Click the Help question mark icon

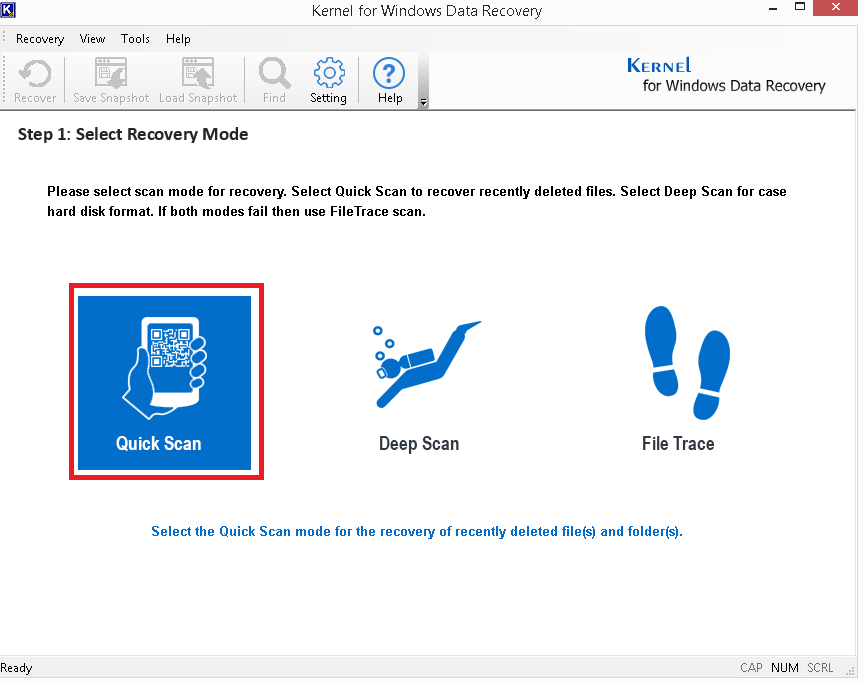(x=389, y=80)
